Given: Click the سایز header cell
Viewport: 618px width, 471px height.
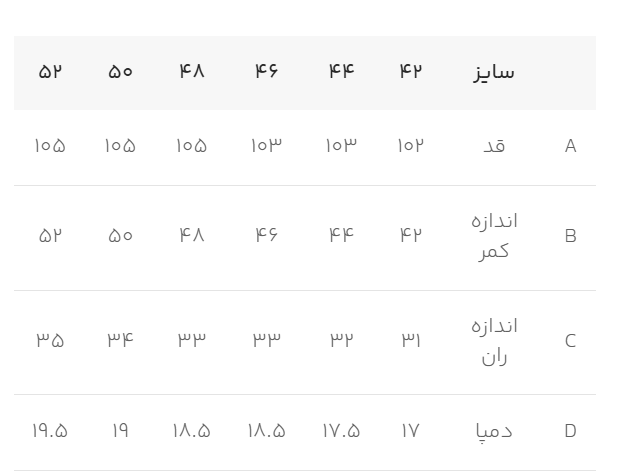Looking at the screenshot, I should coord(493,73).
